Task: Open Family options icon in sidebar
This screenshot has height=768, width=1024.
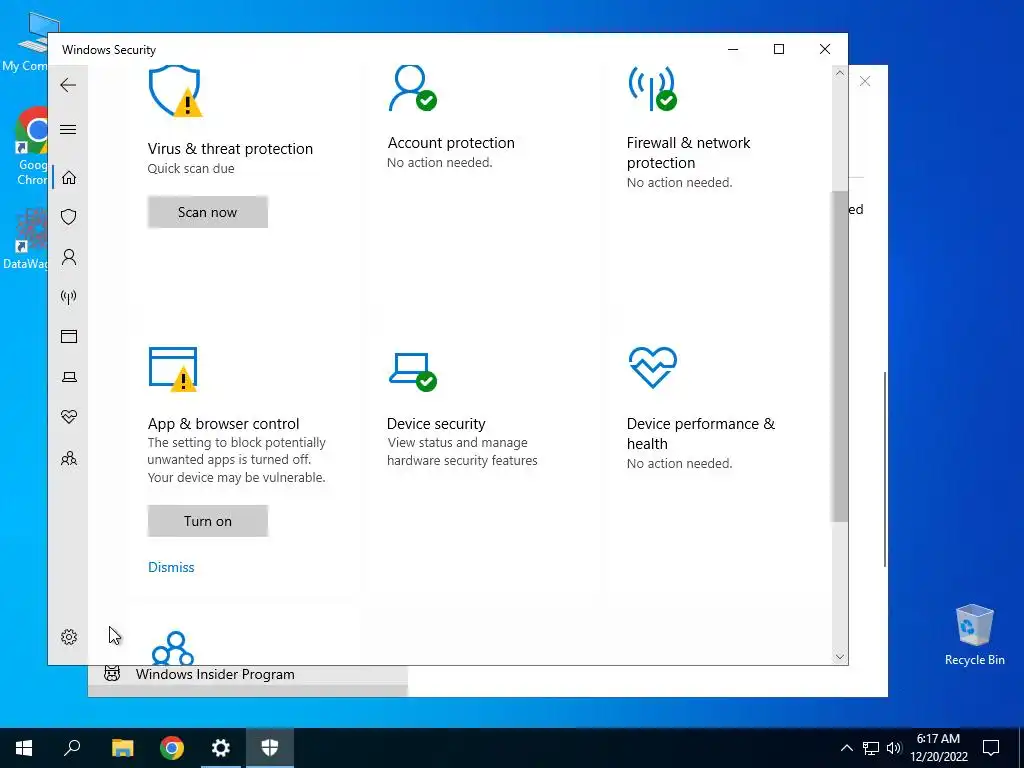Action: 69,458
